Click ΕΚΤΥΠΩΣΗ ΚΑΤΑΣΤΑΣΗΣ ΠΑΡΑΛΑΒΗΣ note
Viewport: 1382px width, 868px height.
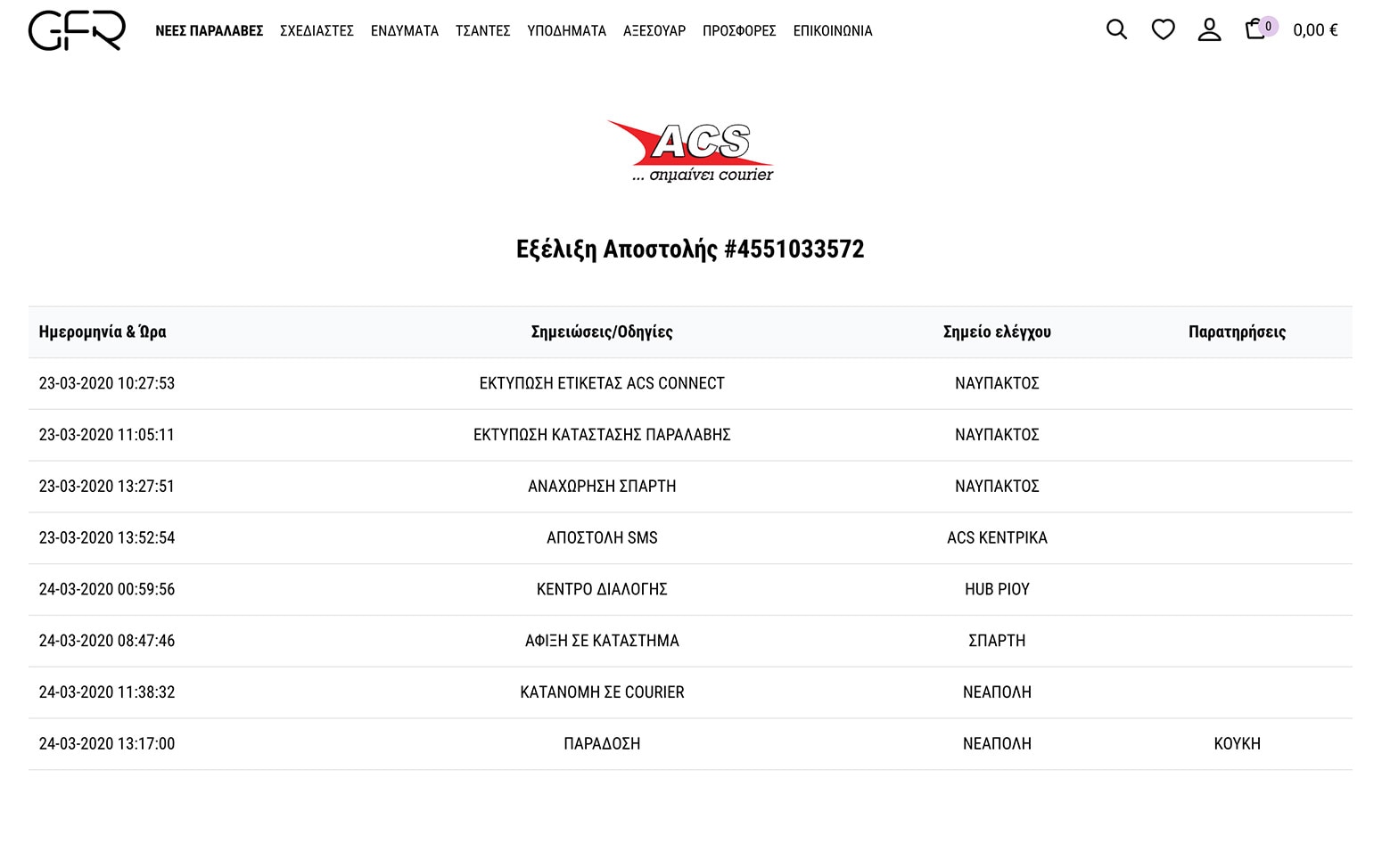(x=602, y=435)
